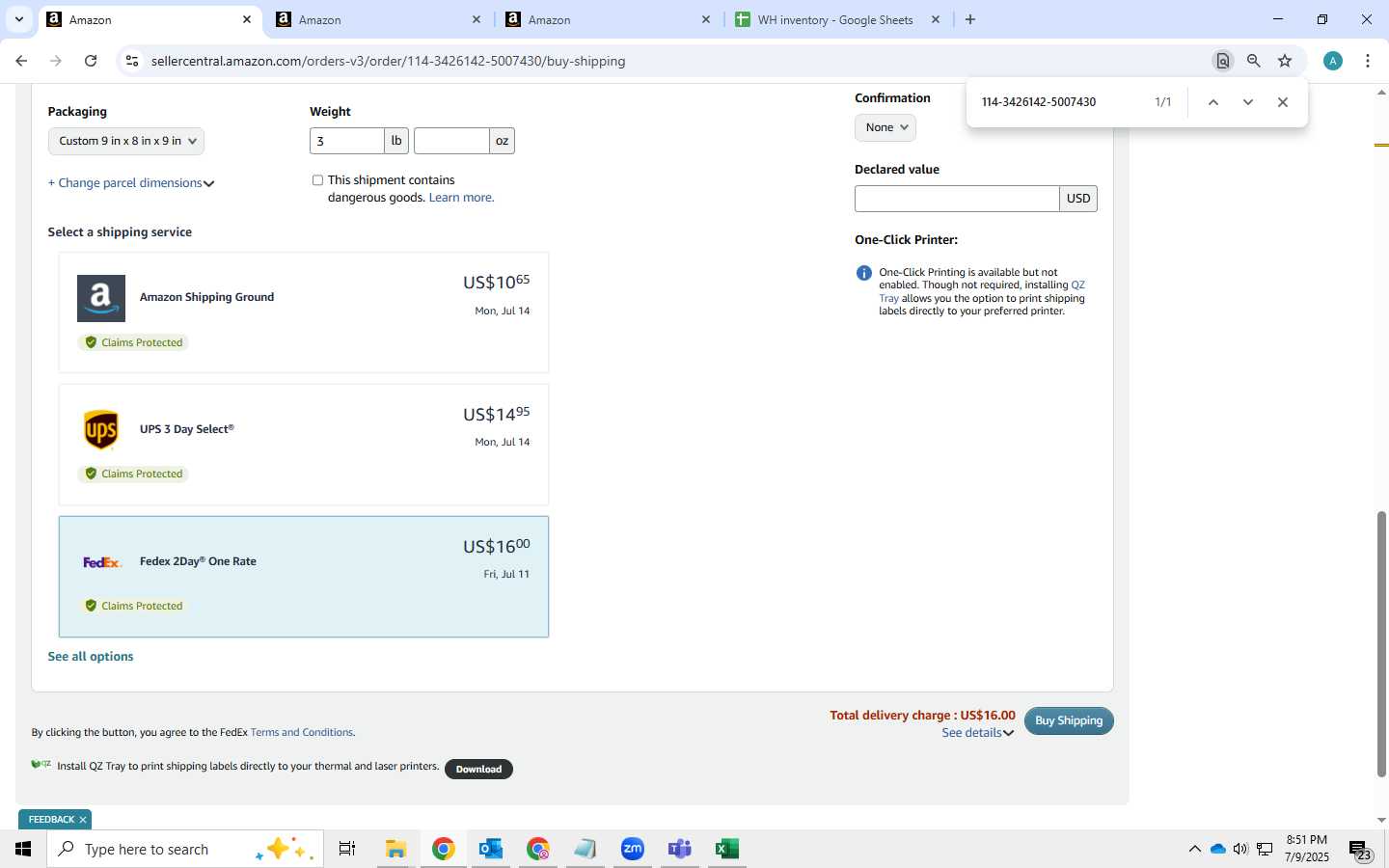
Task: Click the US$16.00 Fedex 2Day price
Action: pos(496,546)
